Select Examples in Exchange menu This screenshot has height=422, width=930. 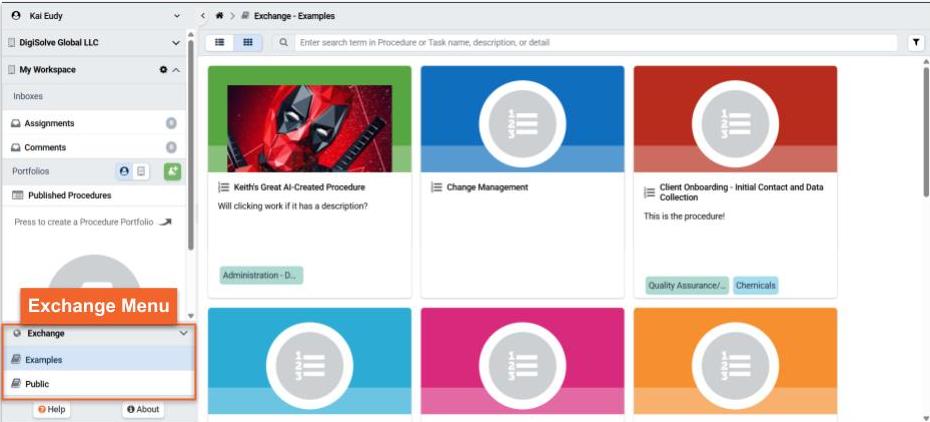click(98, 360)
